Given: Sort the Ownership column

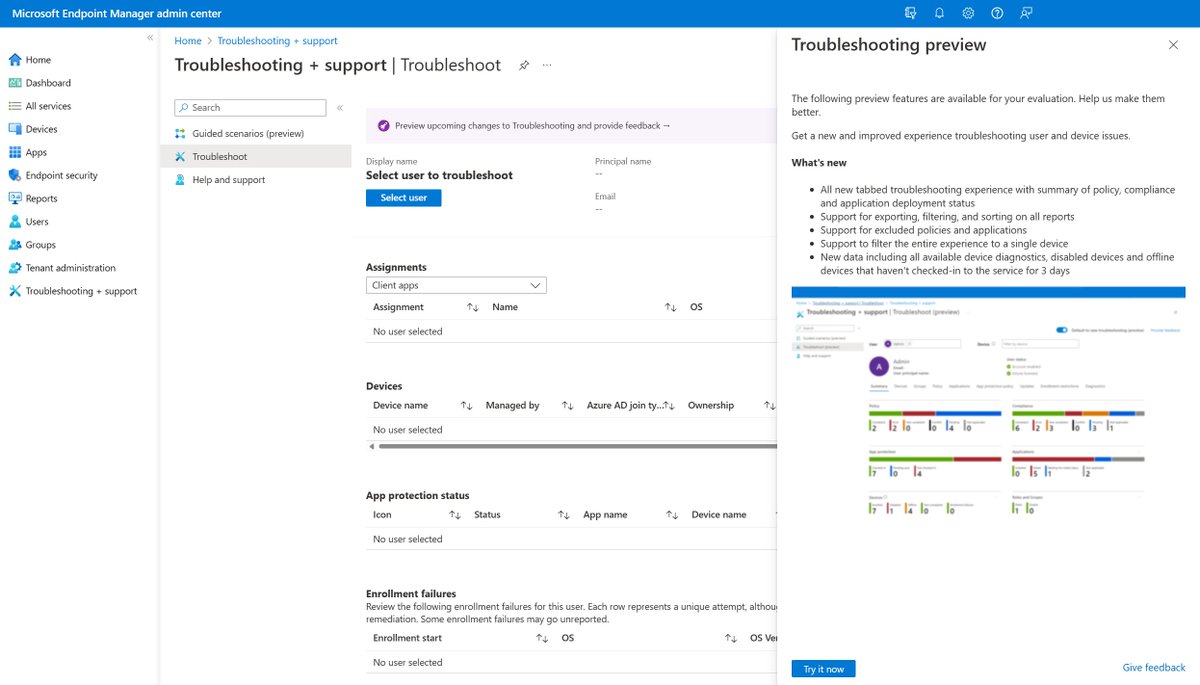Looking at the screenshot, I should pyautogui.click(x=769, y=406).
